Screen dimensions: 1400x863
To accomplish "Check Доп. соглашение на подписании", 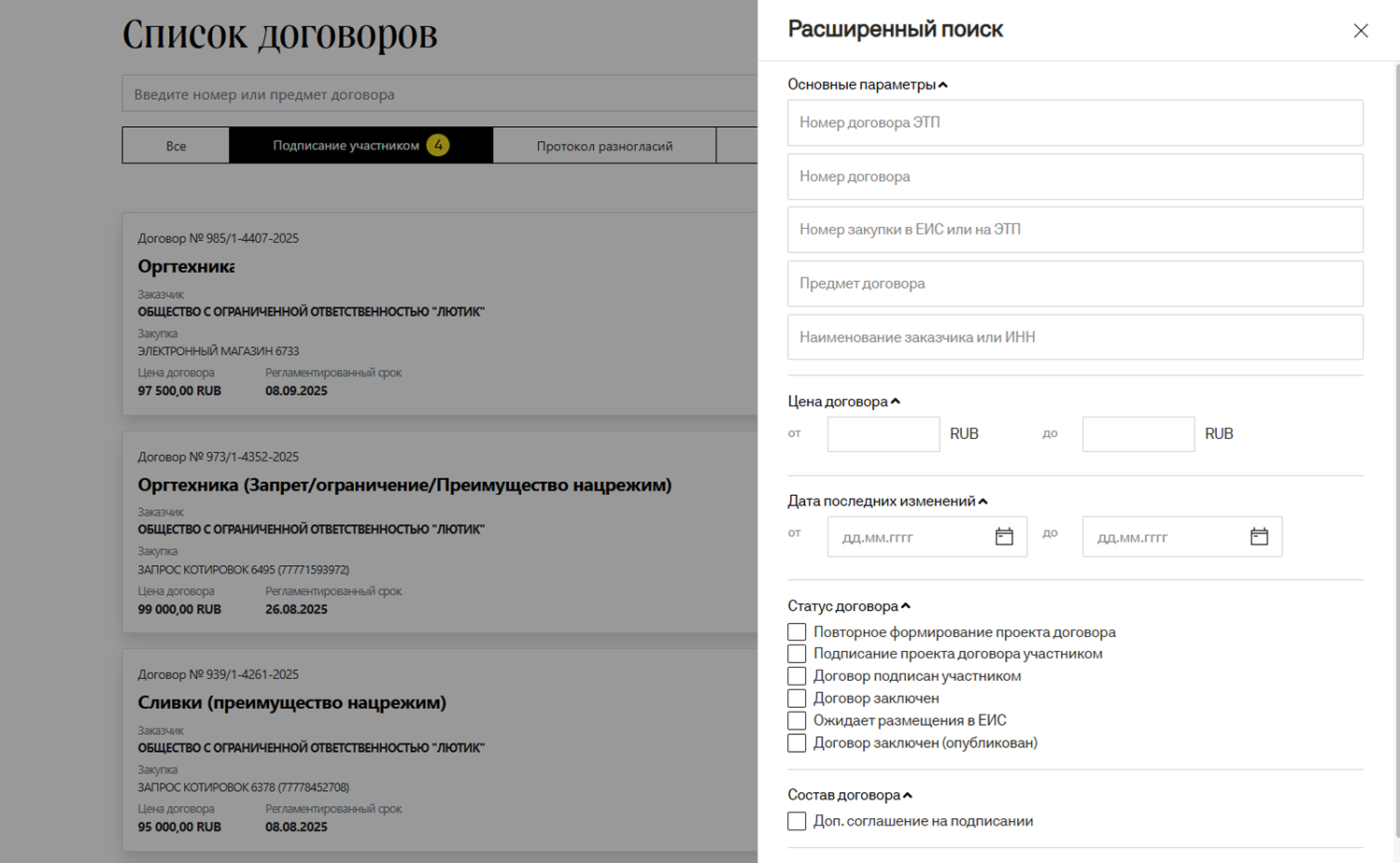I will (797, 821).
